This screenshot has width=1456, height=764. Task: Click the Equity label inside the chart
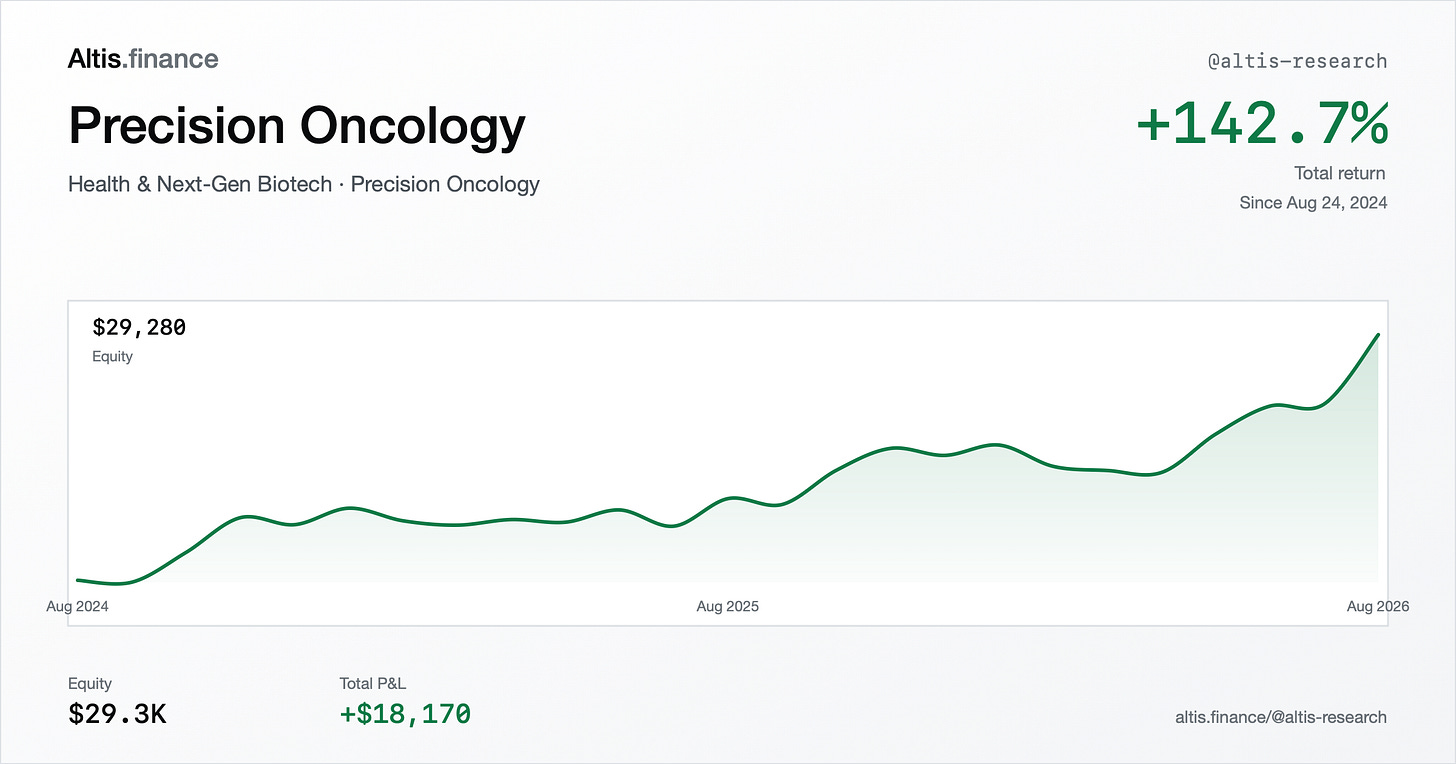(112, 356)
